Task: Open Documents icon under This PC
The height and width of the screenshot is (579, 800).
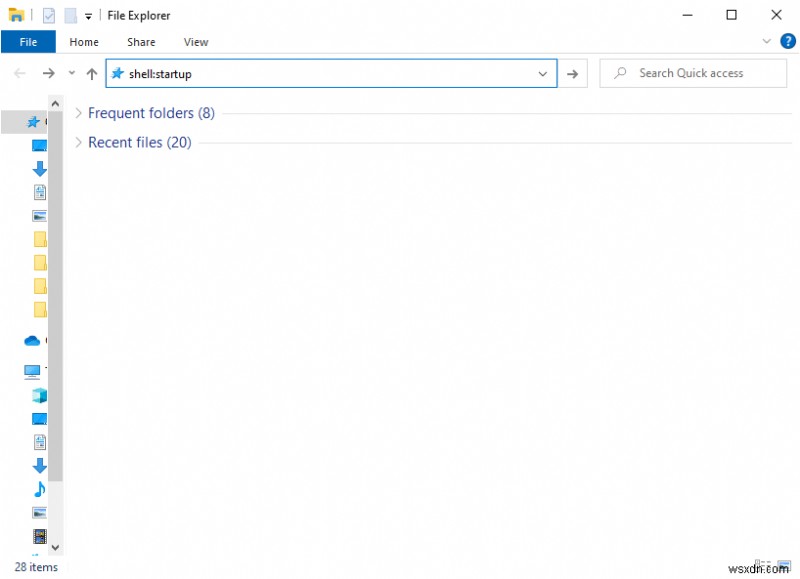Action: tap(40, 442)
